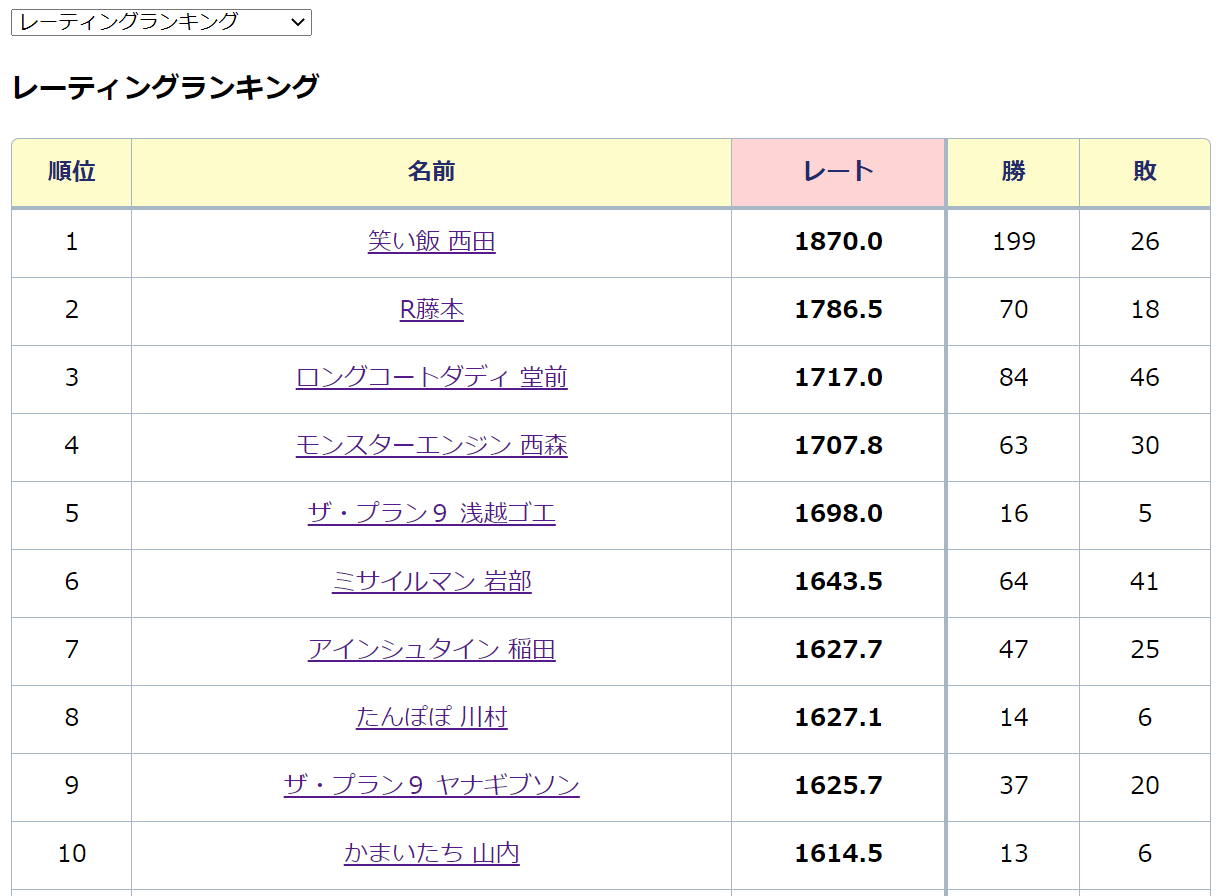Open 笑い飯 西田 player link

point(431,241)
